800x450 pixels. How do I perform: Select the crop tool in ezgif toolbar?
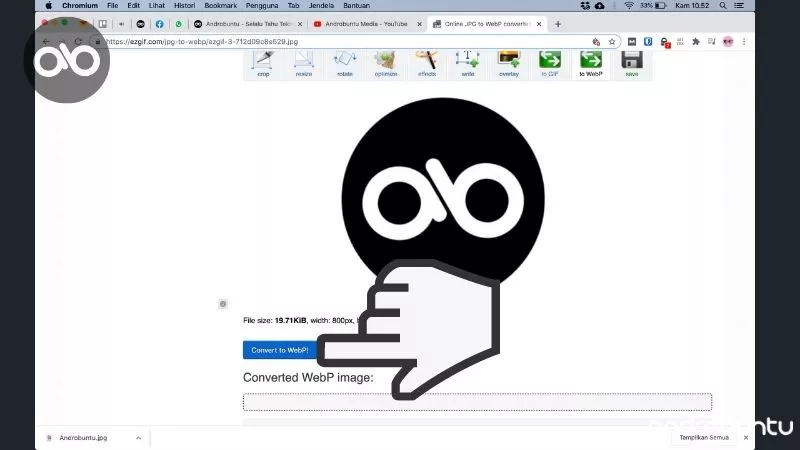pos(263,64)
